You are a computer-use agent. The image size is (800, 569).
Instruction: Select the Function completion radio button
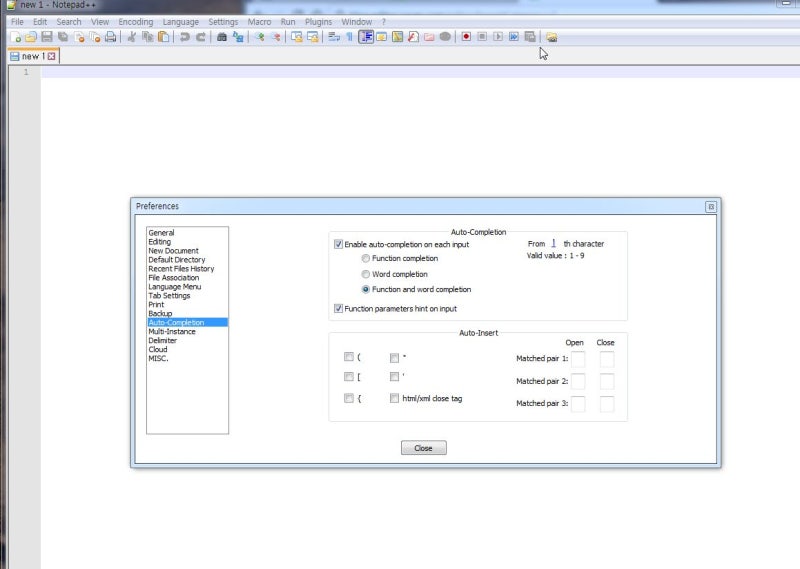click(365, 258)
